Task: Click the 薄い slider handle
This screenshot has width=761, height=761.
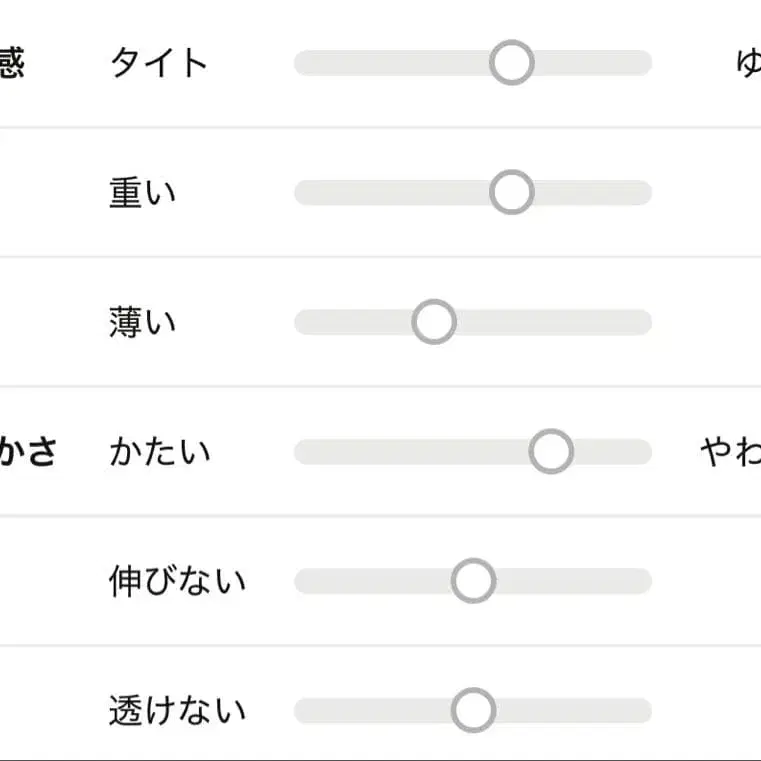Action: [x=434, y=322]
